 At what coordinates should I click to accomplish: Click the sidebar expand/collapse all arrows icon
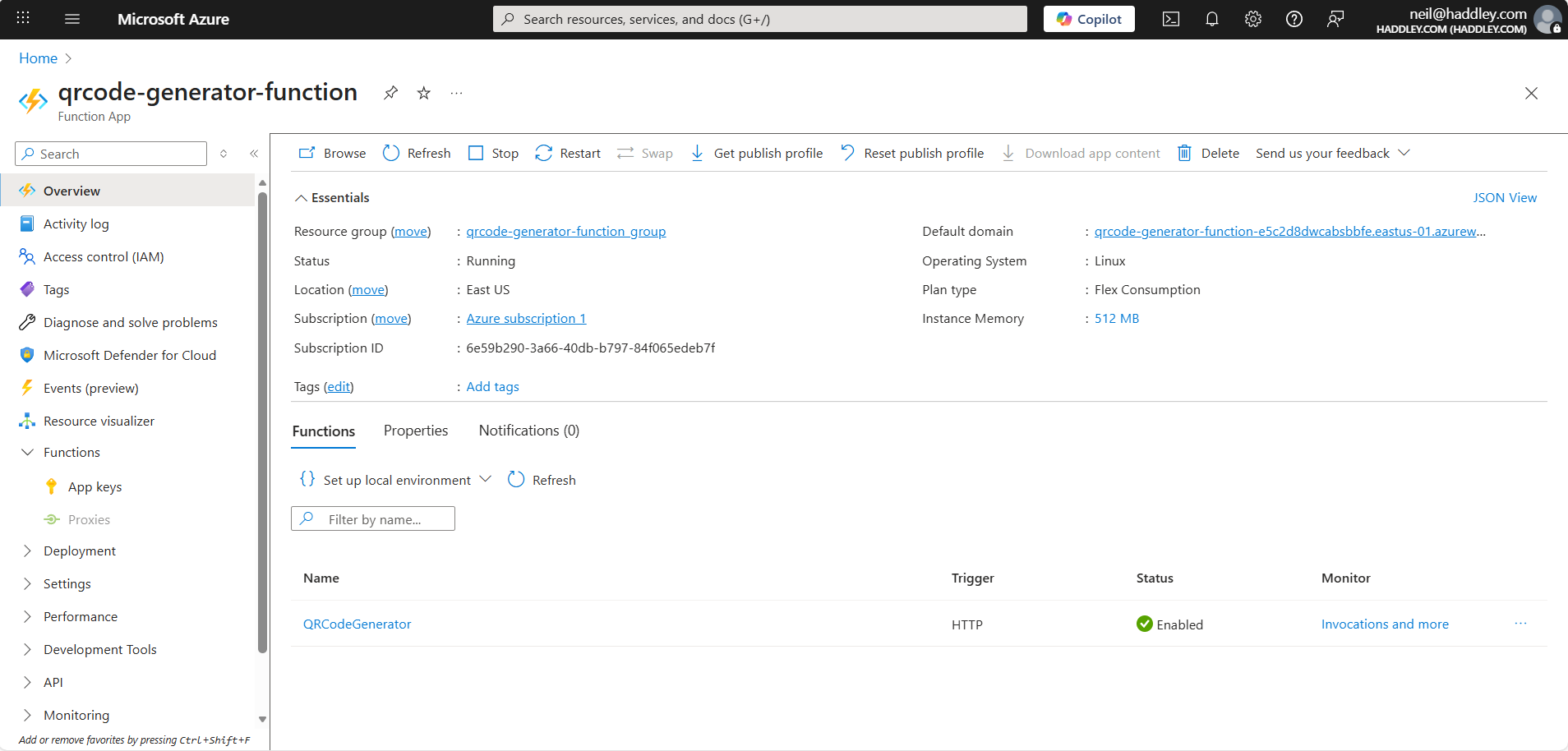pos(224,154)
